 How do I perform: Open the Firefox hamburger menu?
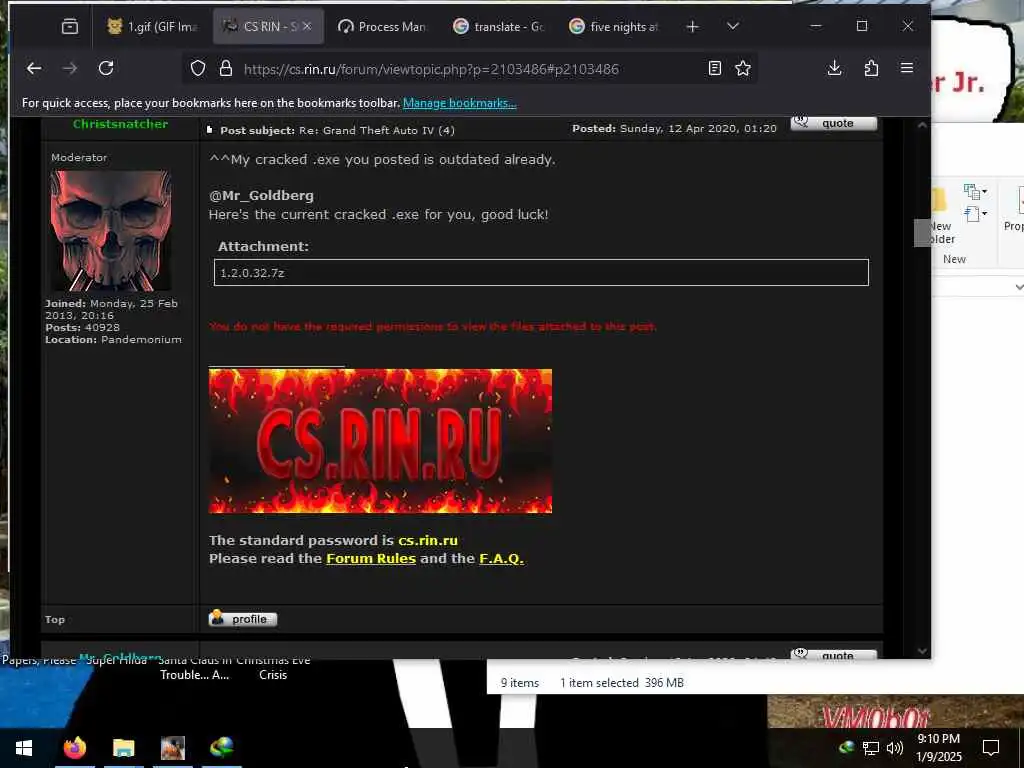coord(906,68)
